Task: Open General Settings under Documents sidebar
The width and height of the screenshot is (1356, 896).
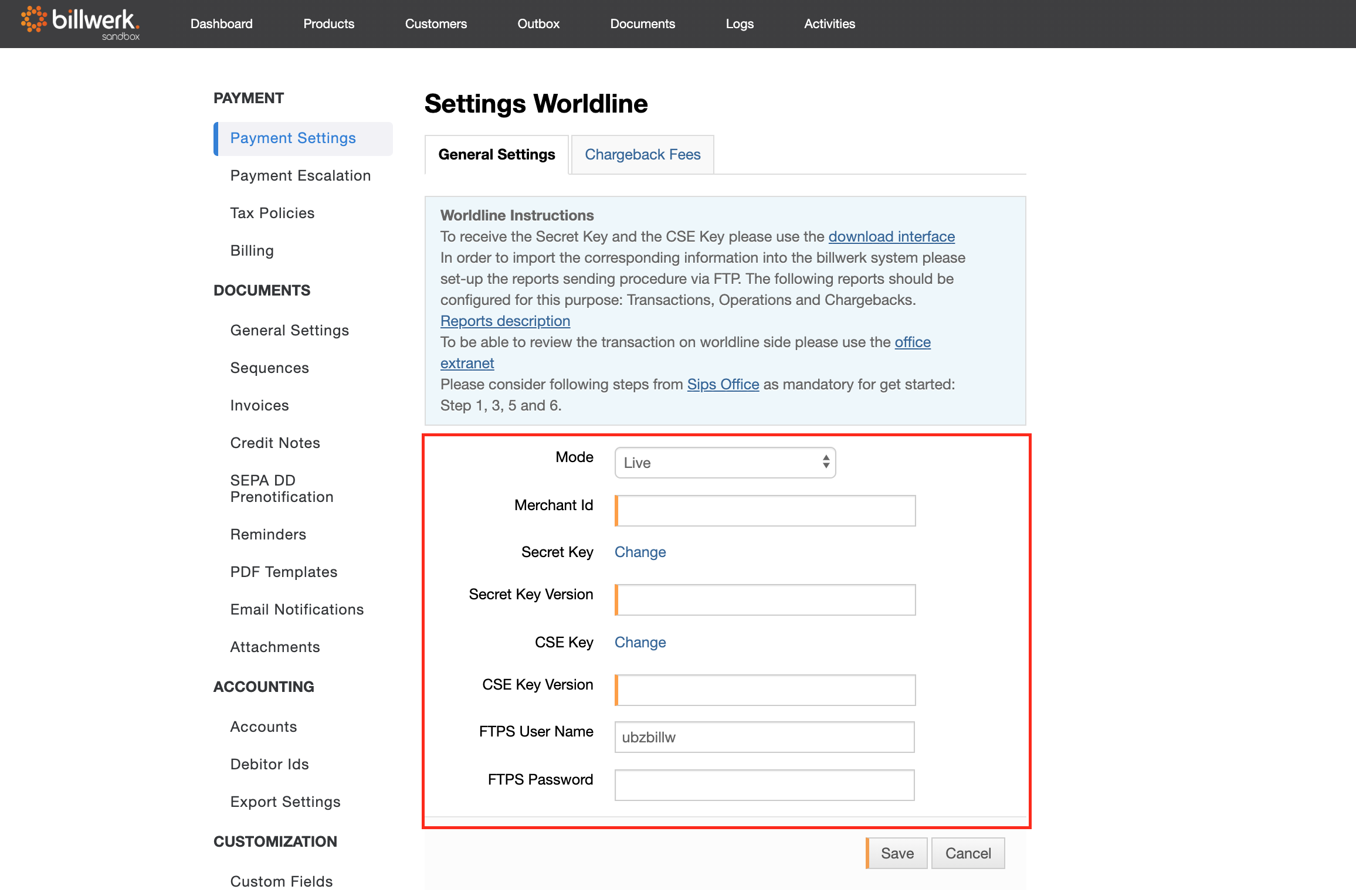Action: (x=289, y=331)
